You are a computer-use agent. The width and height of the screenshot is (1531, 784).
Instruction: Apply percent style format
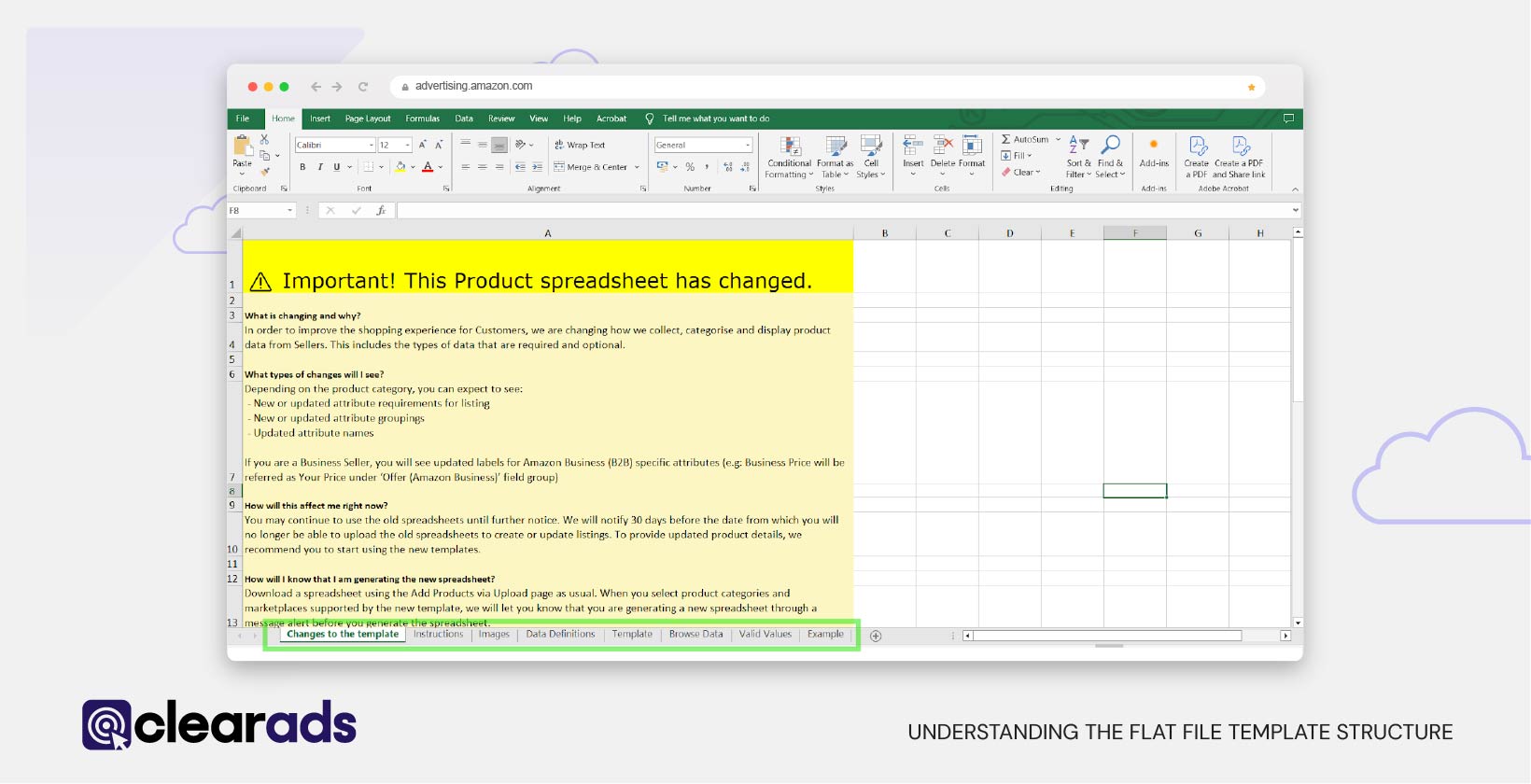pos(690,167)
